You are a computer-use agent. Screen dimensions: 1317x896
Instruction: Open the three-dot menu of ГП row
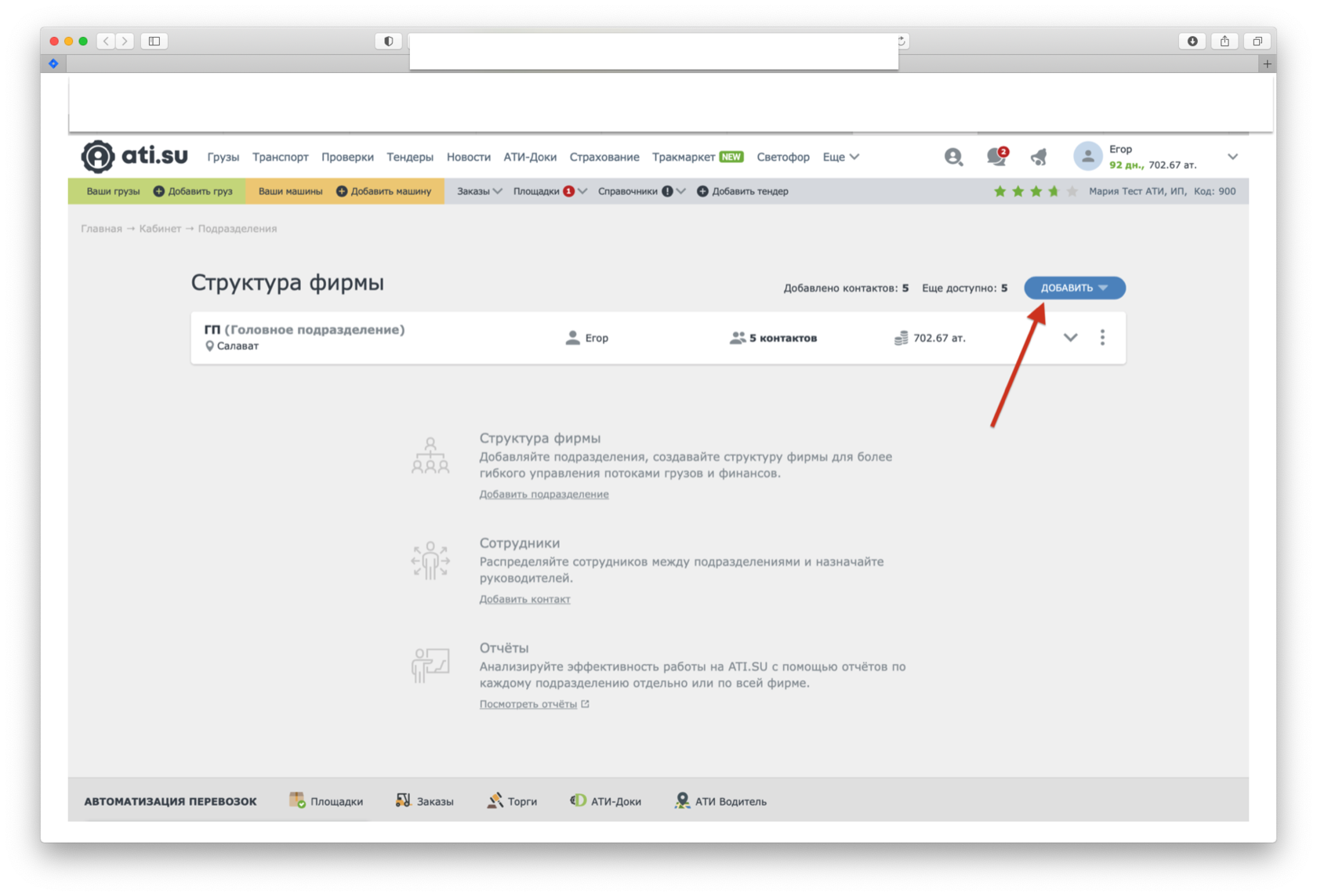(x=1102, y=337)
